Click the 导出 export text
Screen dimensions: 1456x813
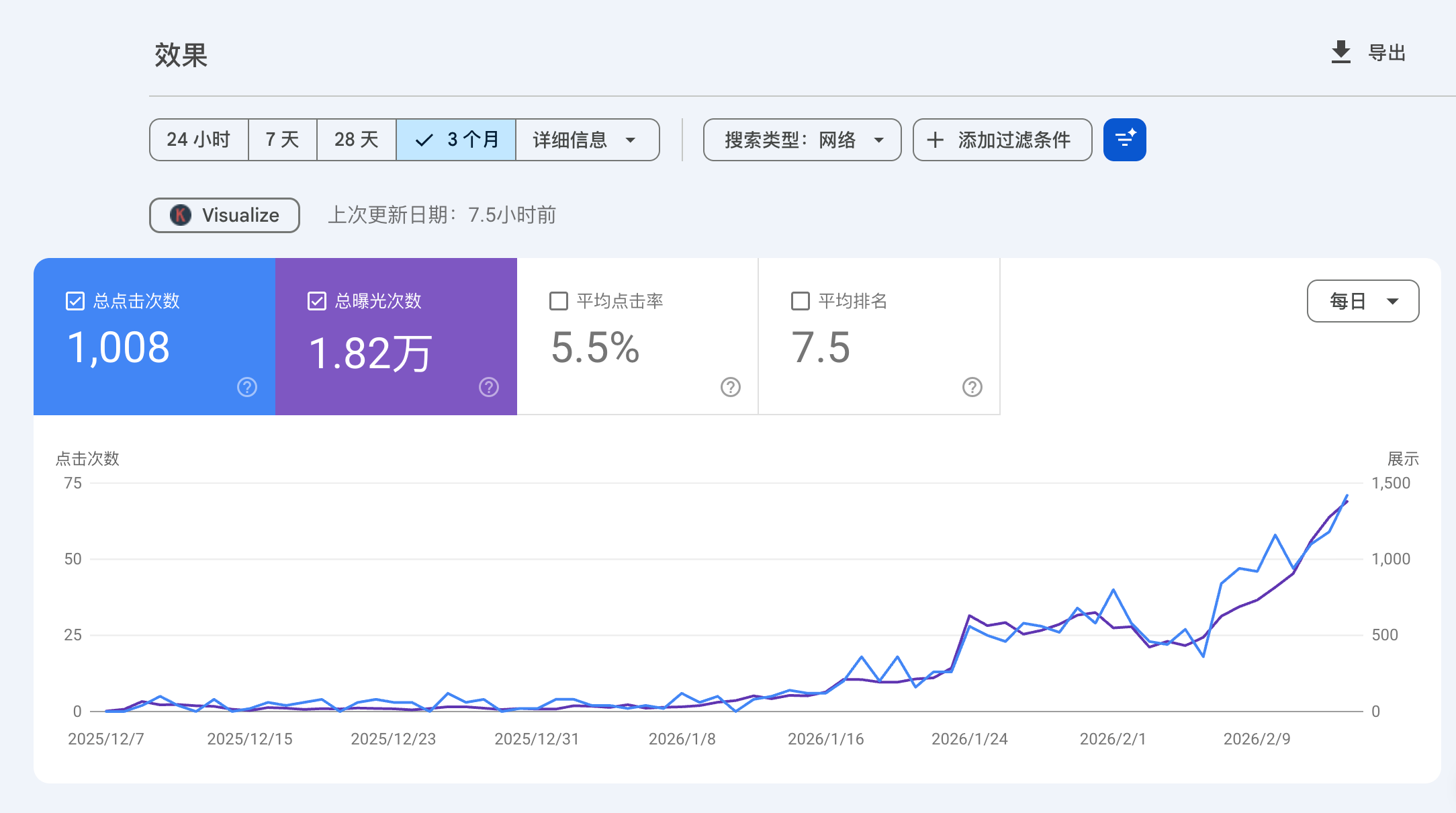click(1387, 52)
